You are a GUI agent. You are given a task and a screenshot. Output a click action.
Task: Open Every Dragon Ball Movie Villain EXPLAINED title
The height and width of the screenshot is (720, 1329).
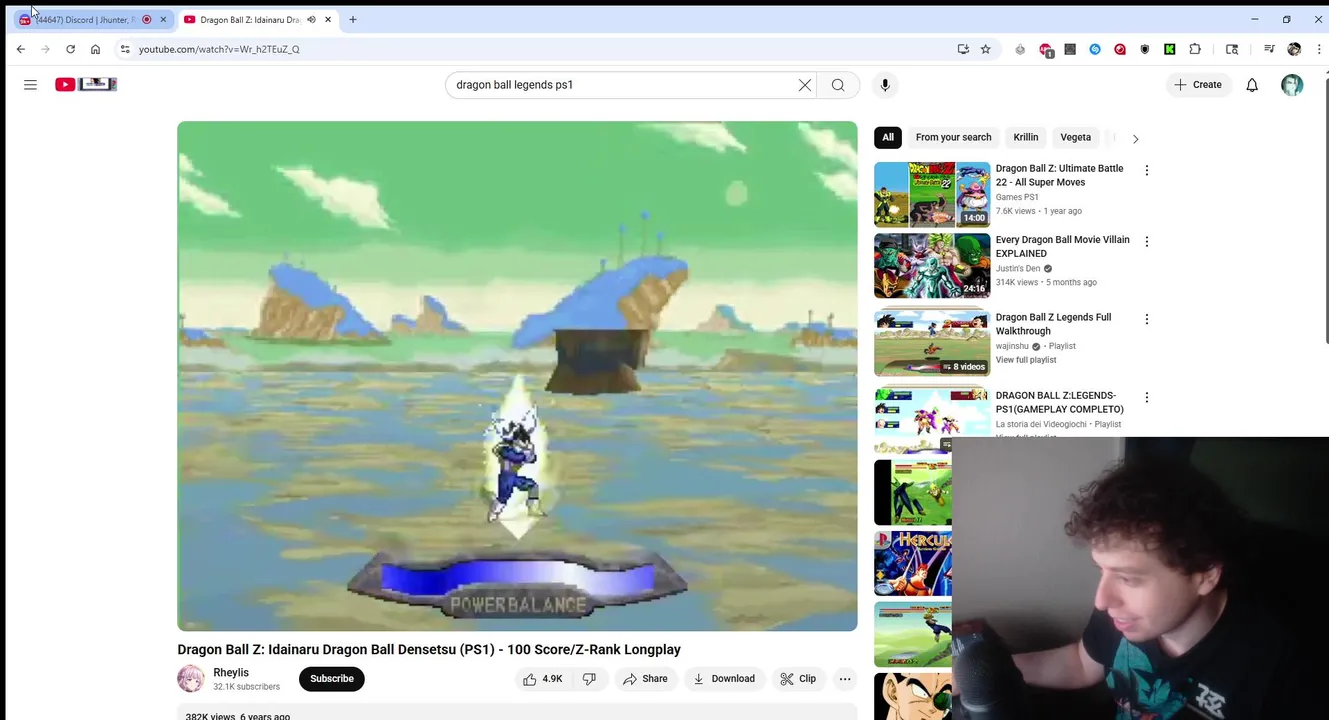(1062, 246)
